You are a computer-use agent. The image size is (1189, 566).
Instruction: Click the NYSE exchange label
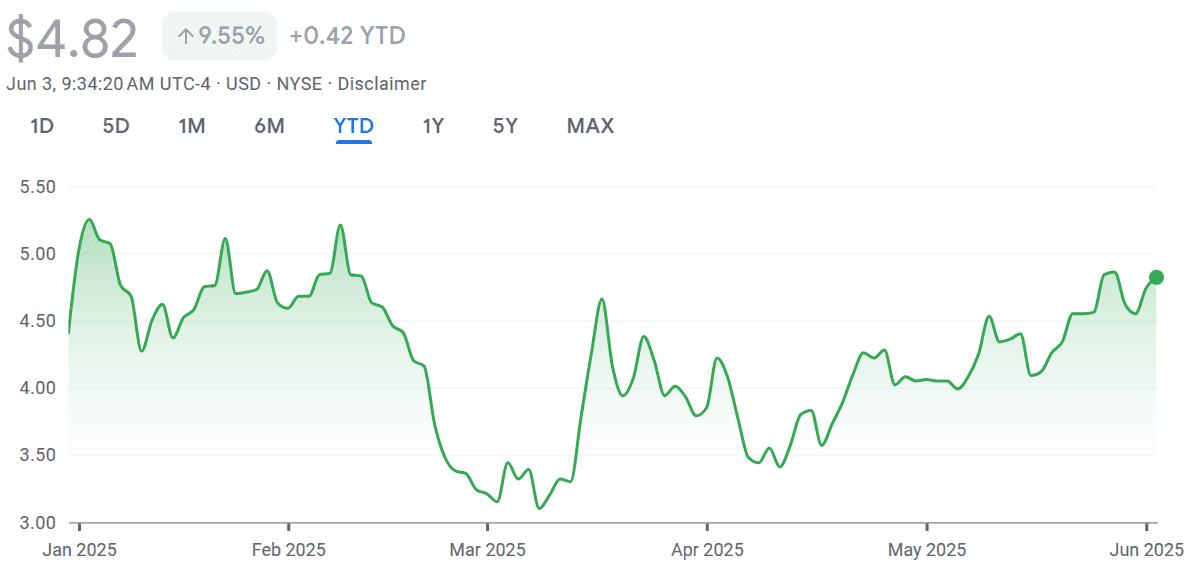299,84
